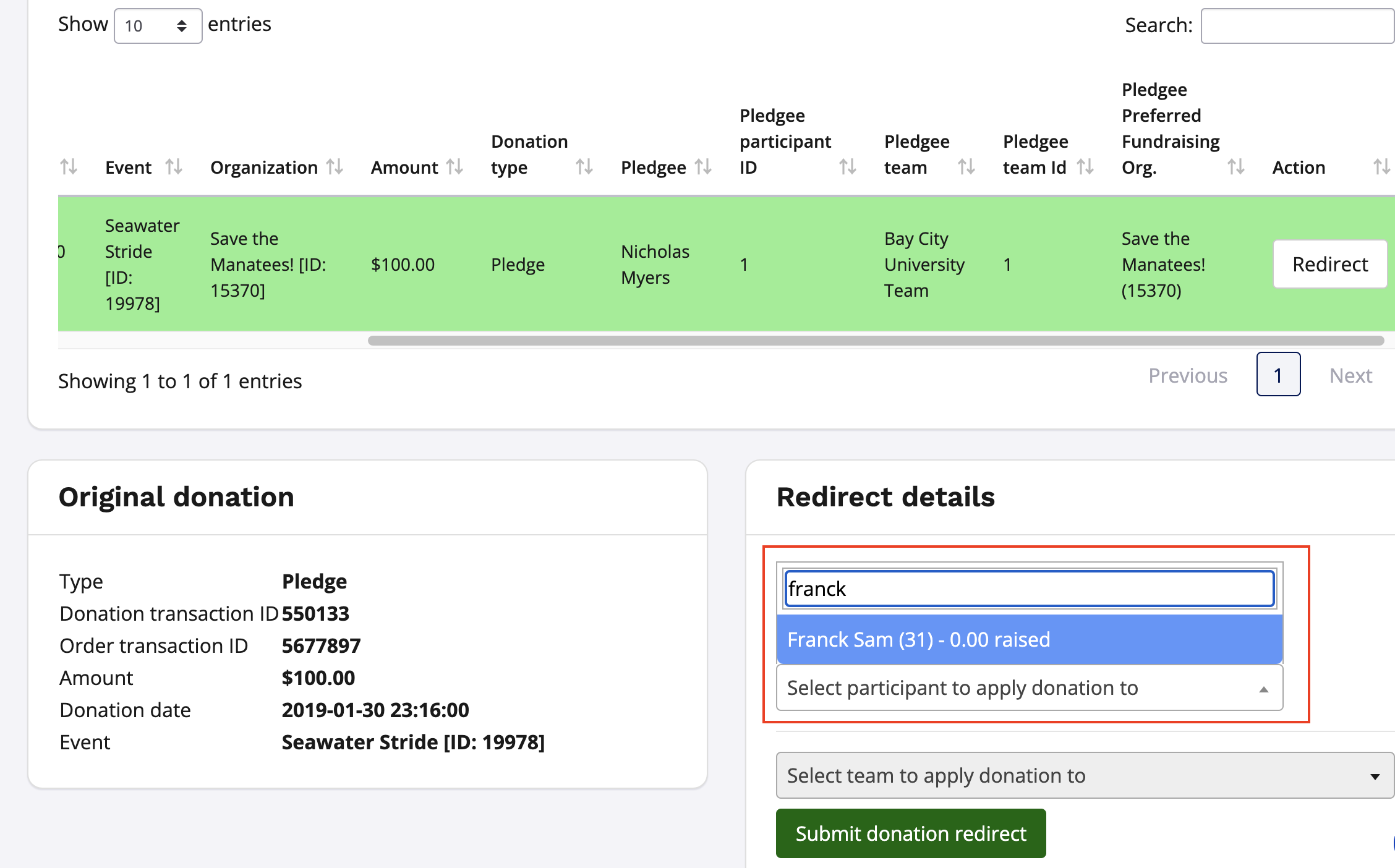Sort by Pledgee team Id arrows
1395x868 pixels.
[1085, 167]
